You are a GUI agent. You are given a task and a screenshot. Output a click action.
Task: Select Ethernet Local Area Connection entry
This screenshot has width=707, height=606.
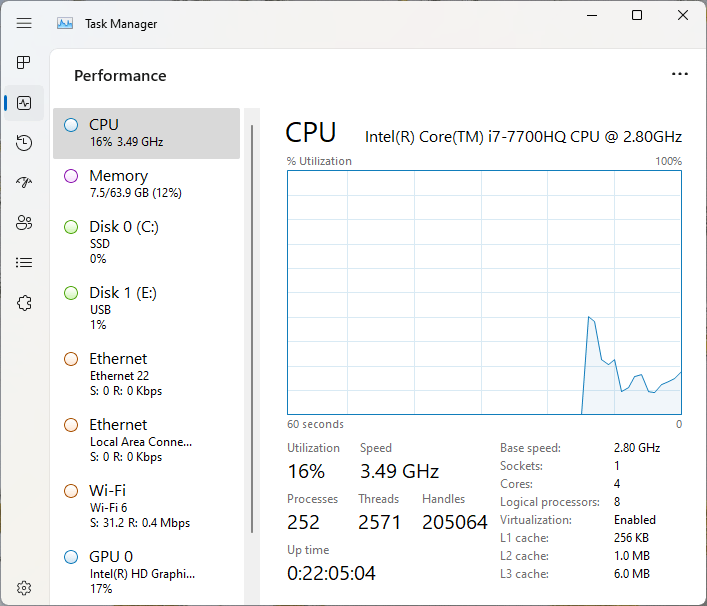click(x=147, y=441)
